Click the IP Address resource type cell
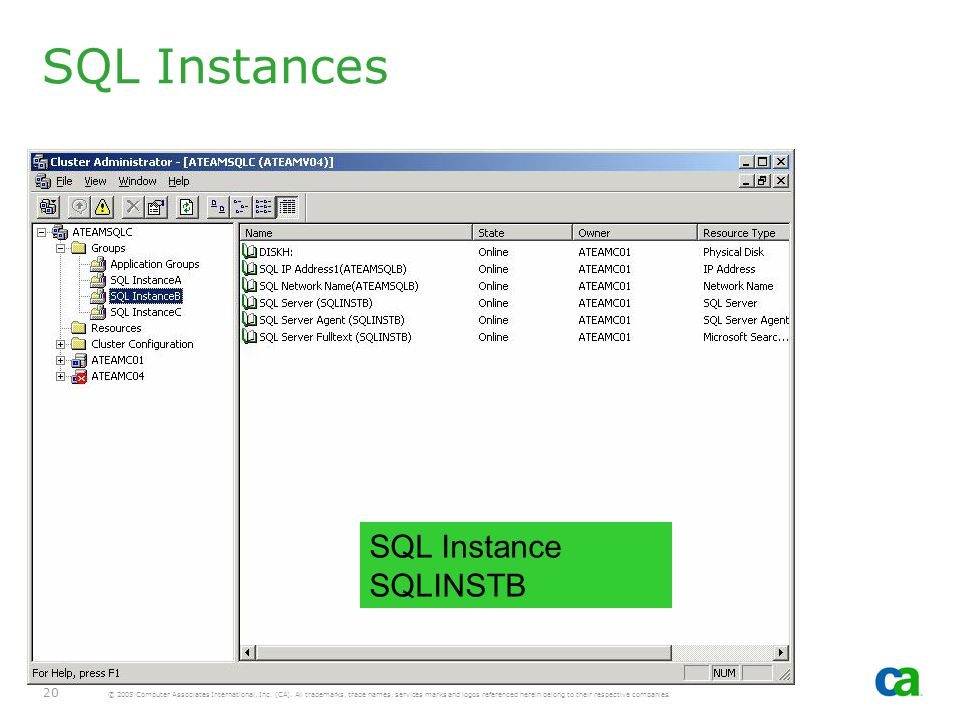Screen dimensions: 960x720 (729, 269)
